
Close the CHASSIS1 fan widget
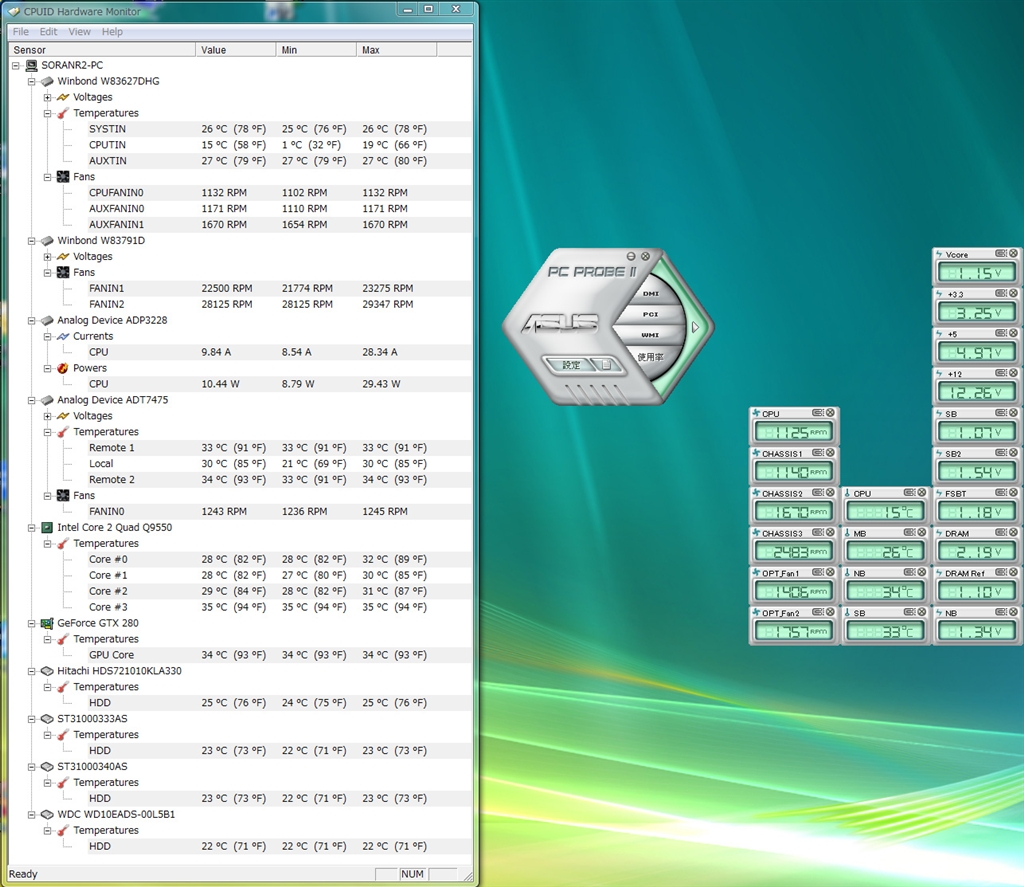[830, 453]
